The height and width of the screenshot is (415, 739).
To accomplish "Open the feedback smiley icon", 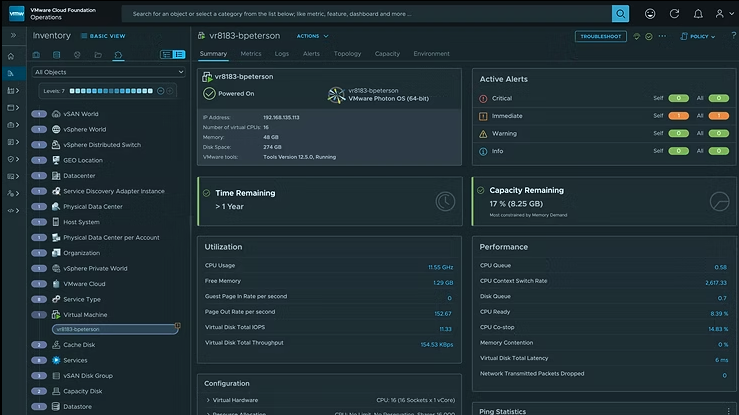I will click(x=650, y=14).
